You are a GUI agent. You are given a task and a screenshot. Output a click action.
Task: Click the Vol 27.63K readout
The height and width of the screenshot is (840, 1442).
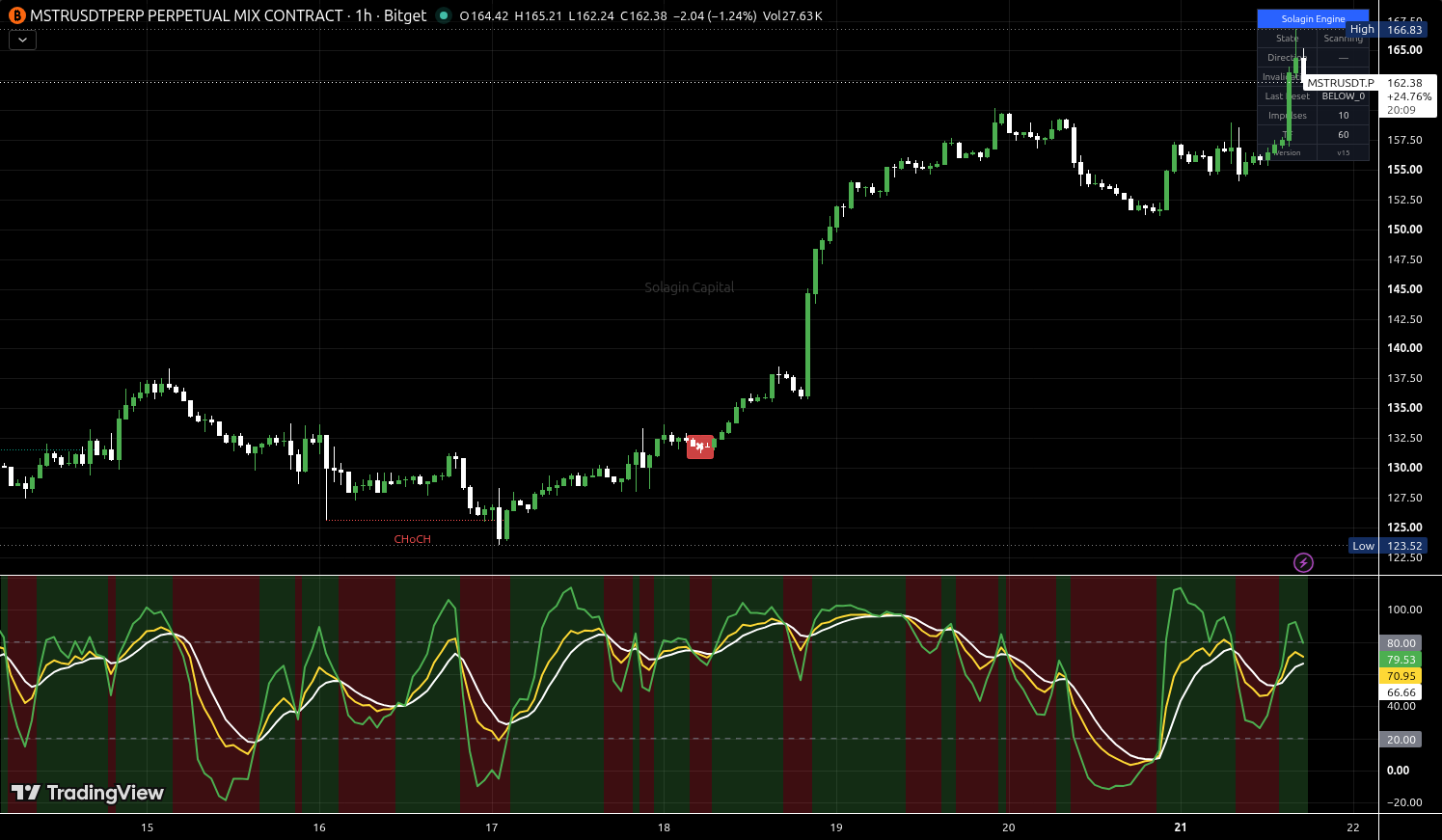pos(792,16)
